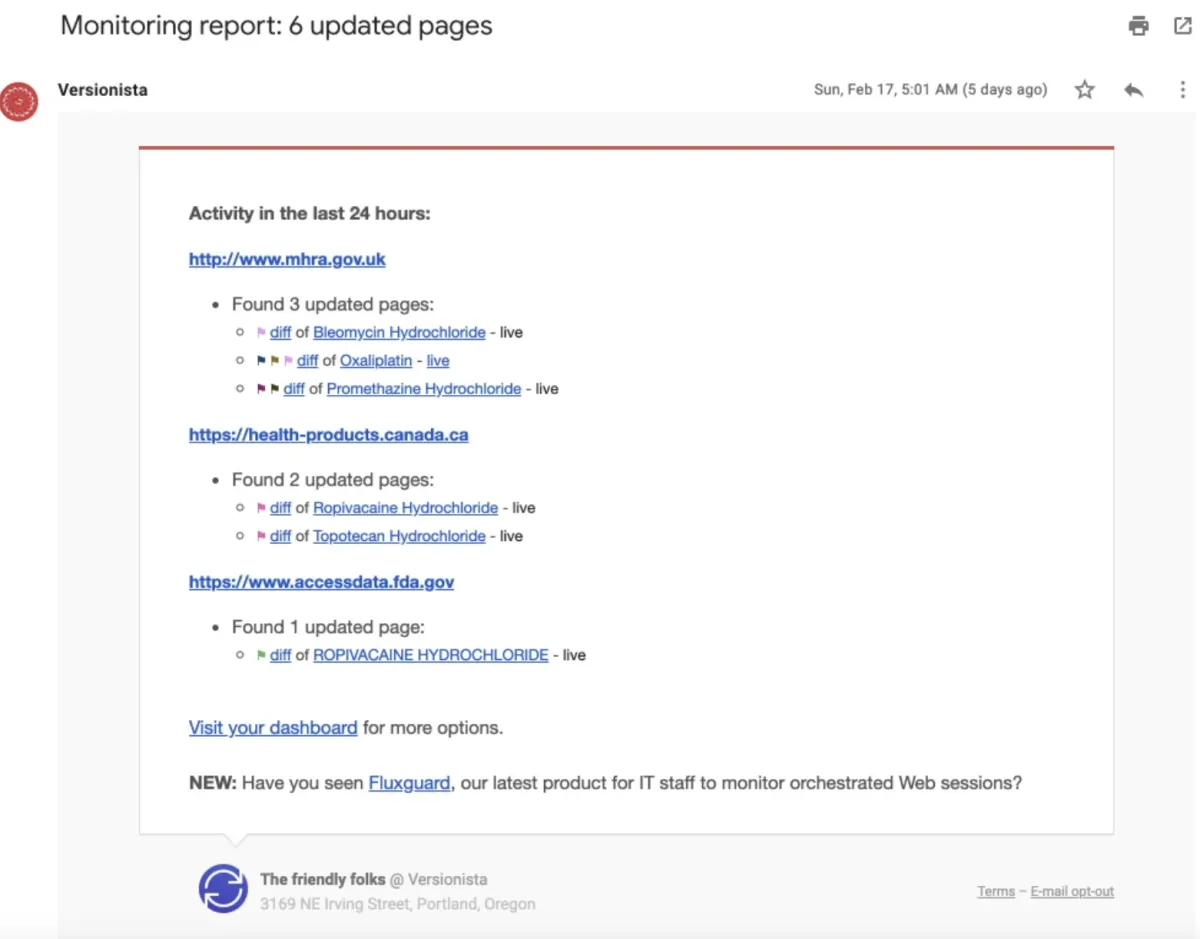
Task: Open diff of Topotecan Hydrochloride
Action: (x=280, y=536)
